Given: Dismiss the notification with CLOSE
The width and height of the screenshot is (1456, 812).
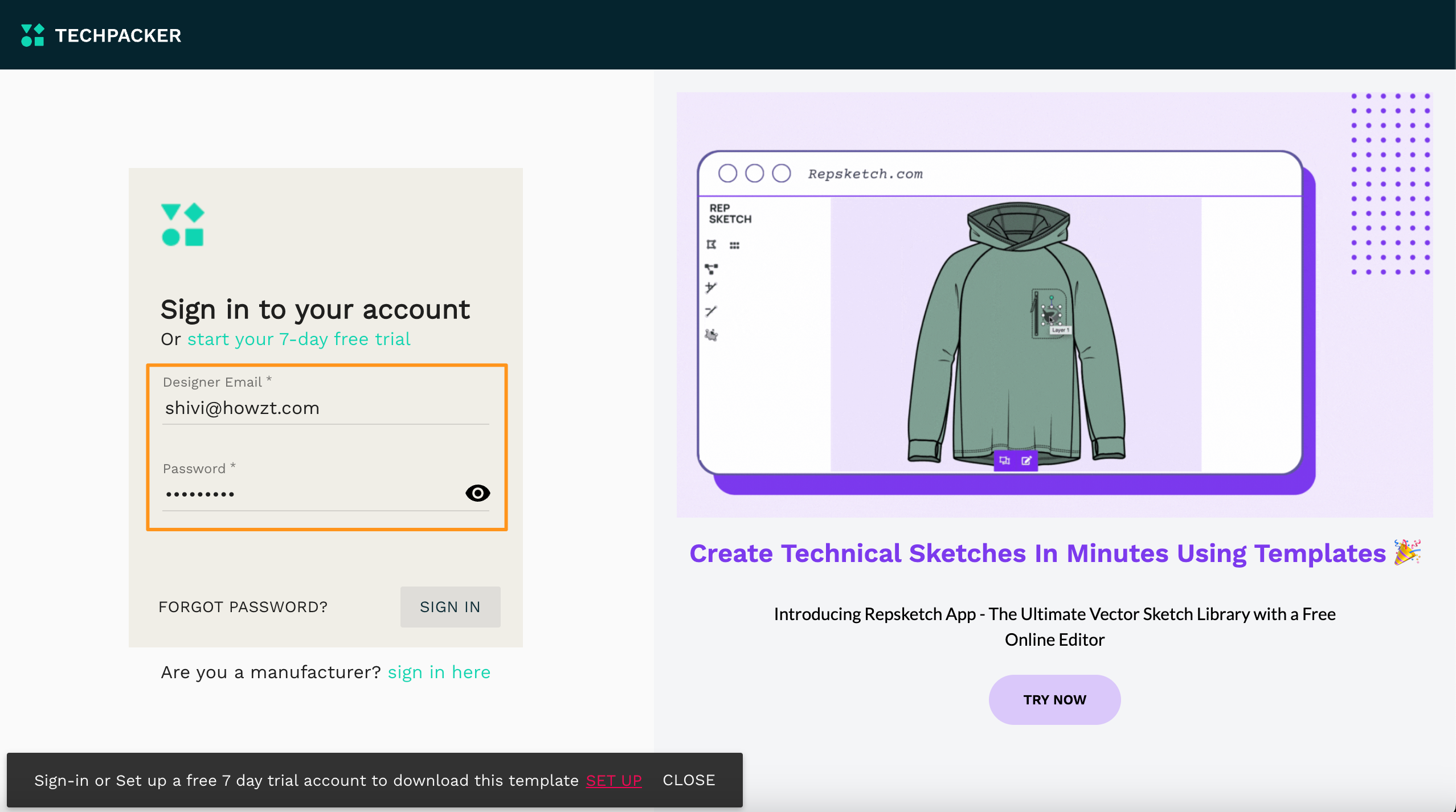Looking at the screenshot, I should coord(688,780).
